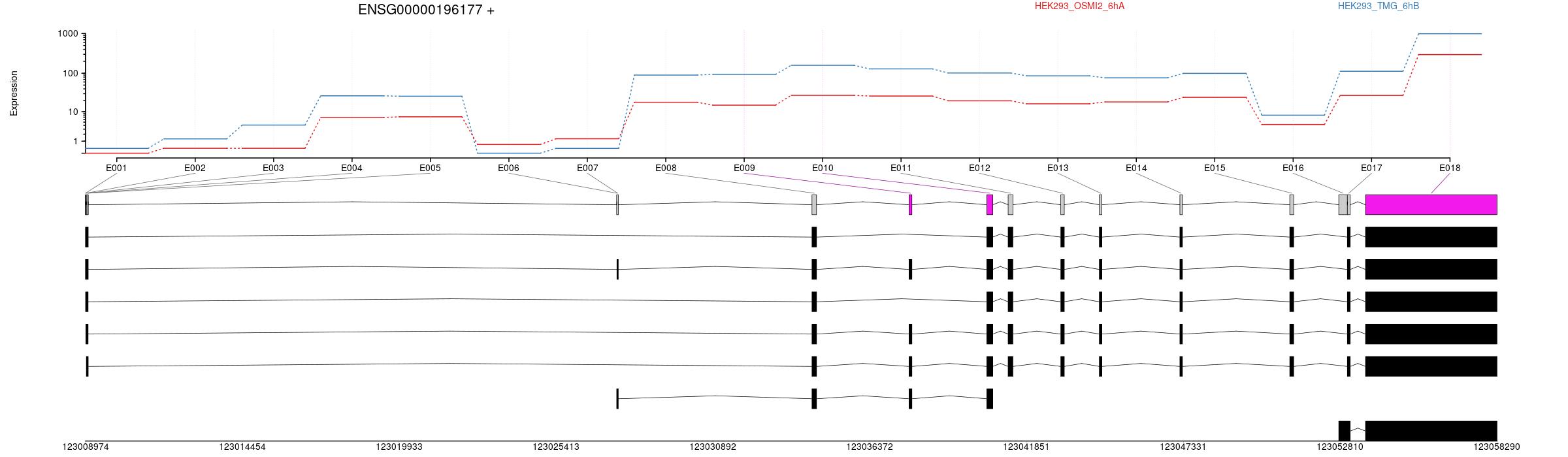
Task: Click genomic coordinate 123041851
Action: pyautogui.click(x=1026, y=447)
